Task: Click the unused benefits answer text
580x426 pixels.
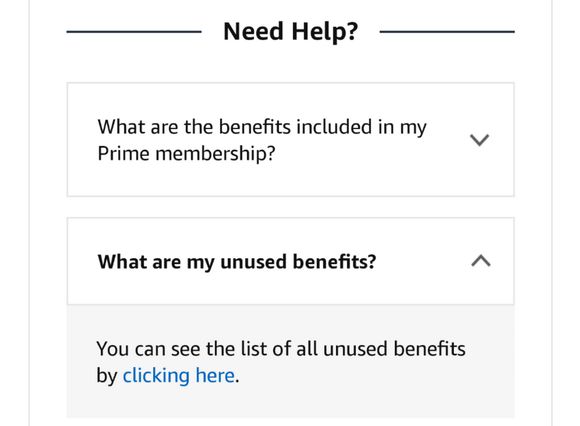Action: (281, 362)
